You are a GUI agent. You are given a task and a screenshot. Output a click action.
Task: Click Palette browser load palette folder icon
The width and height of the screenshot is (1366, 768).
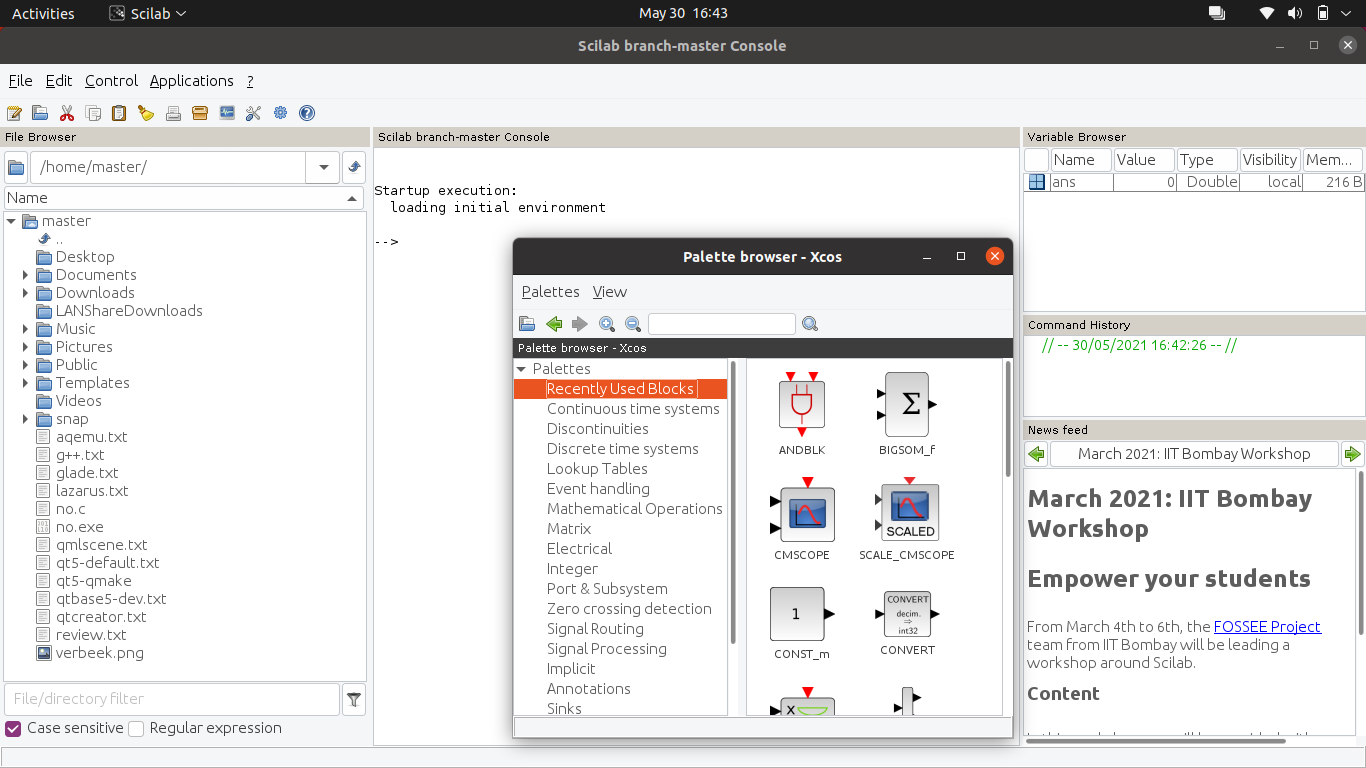pos(527,324)
